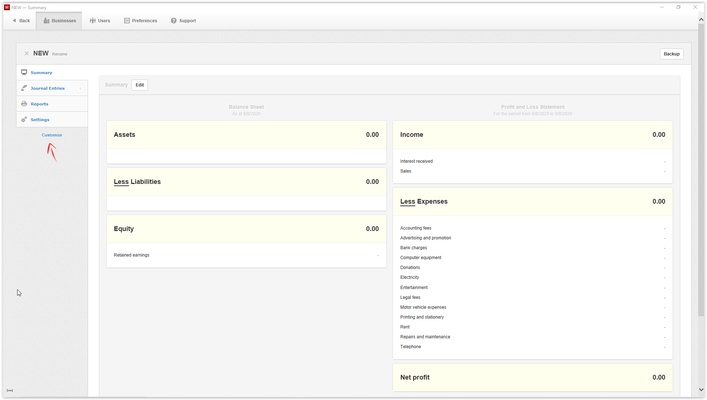Click the Equity 0.00 total

(x=372, y=229)
